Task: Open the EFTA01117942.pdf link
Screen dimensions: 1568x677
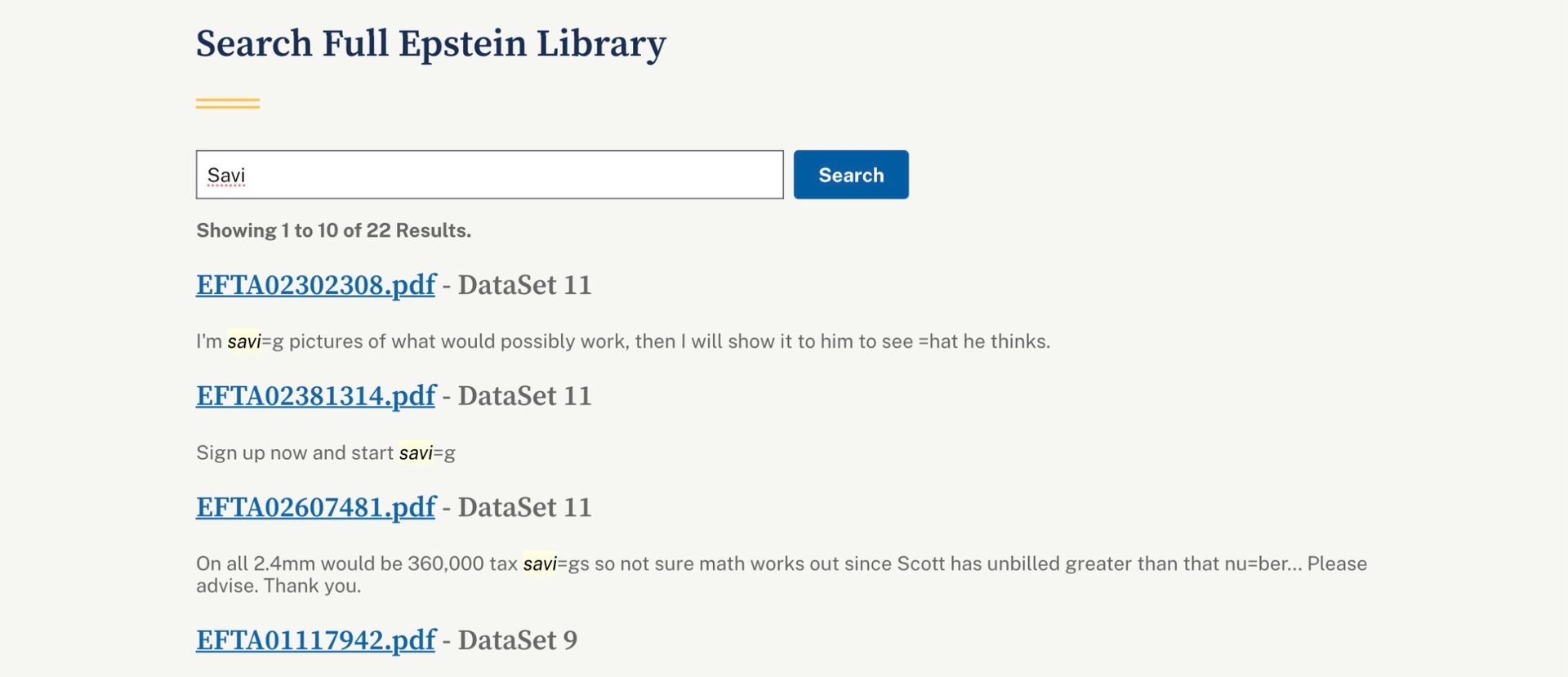Action: tap(315, 640)
